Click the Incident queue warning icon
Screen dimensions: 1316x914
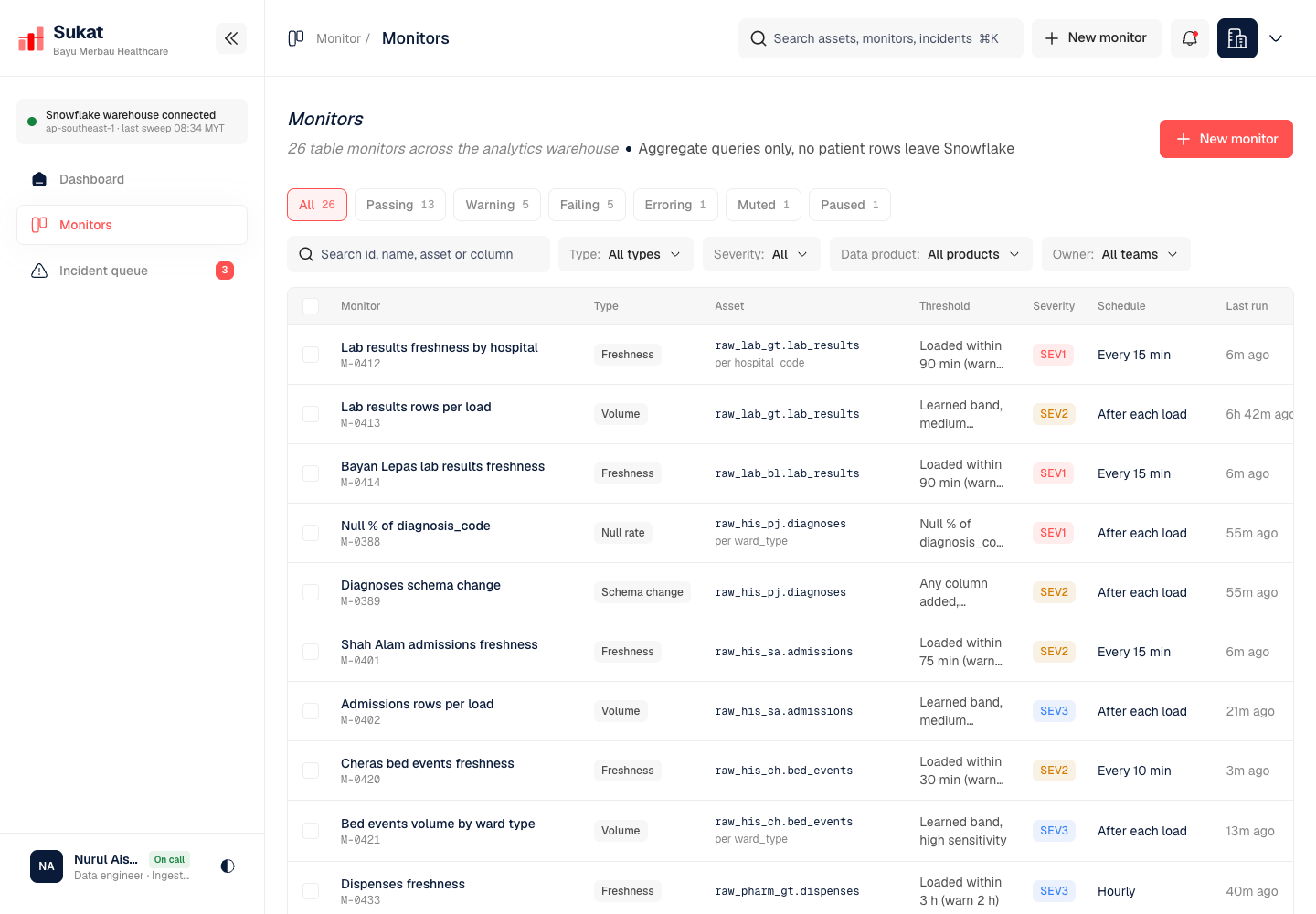click(x=39, y=271)
